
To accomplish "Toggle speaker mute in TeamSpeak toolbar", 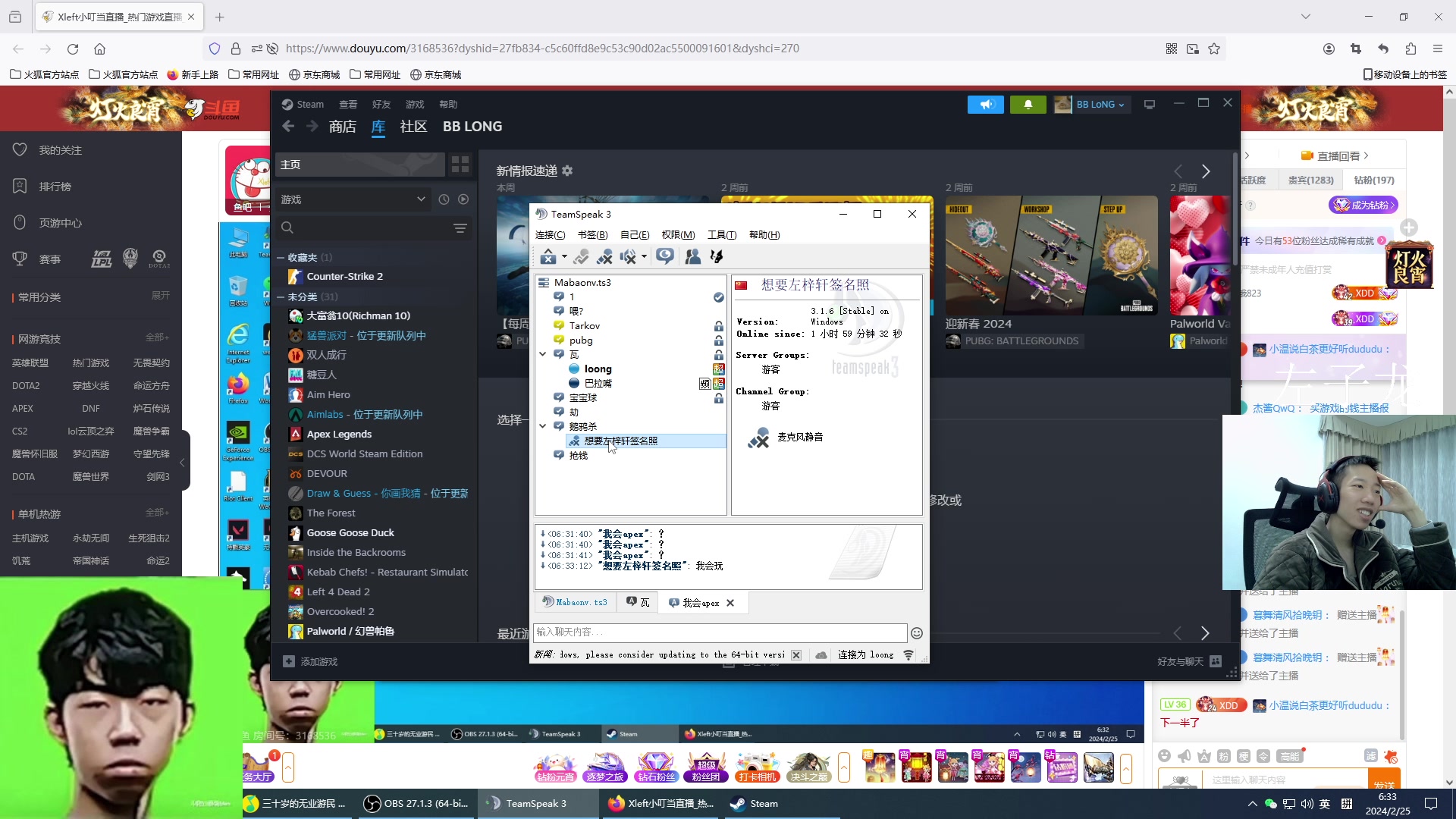I will pyautogui.click(x=628, y=257).
